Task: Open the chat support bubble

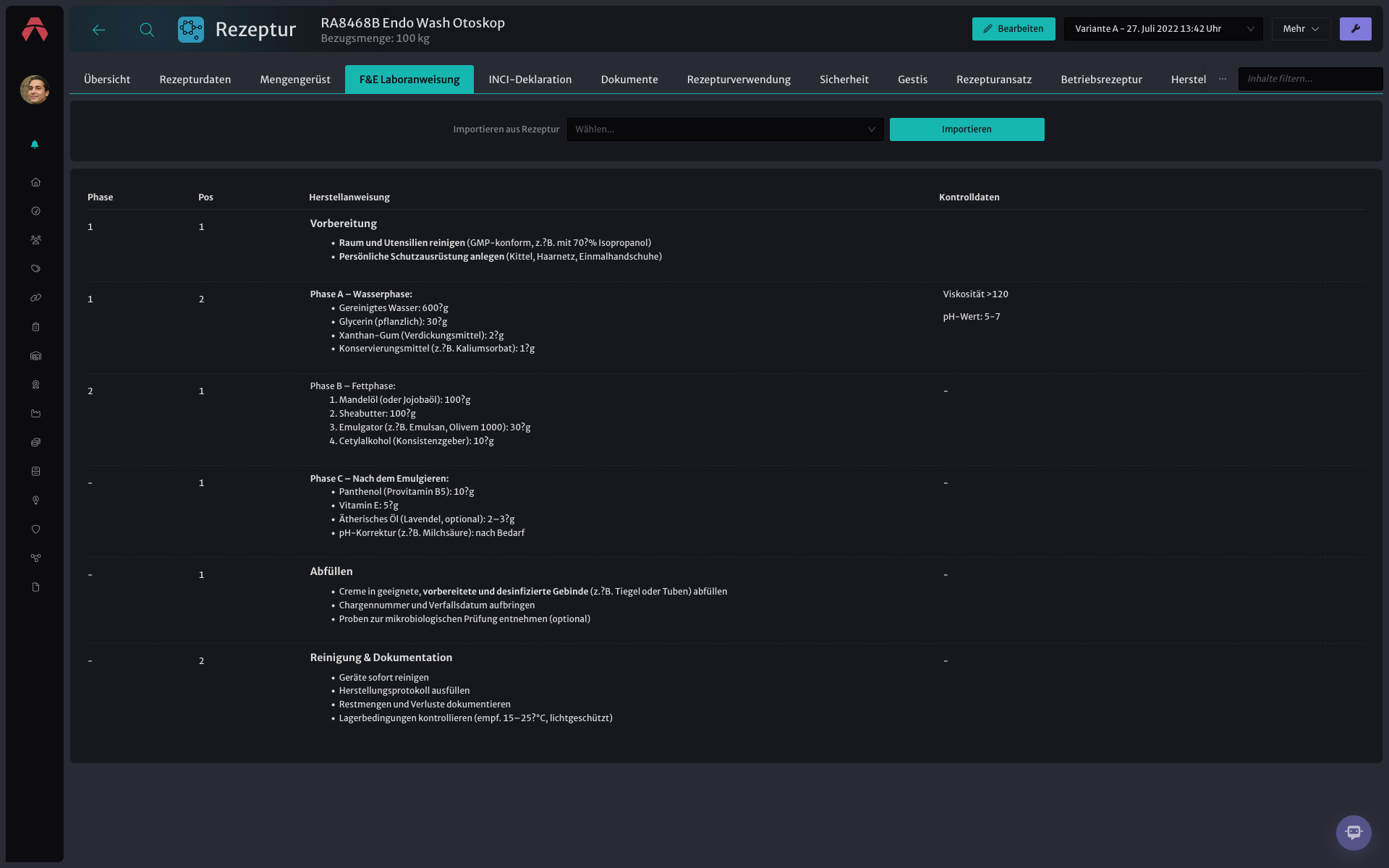Action: (1354, 833)
